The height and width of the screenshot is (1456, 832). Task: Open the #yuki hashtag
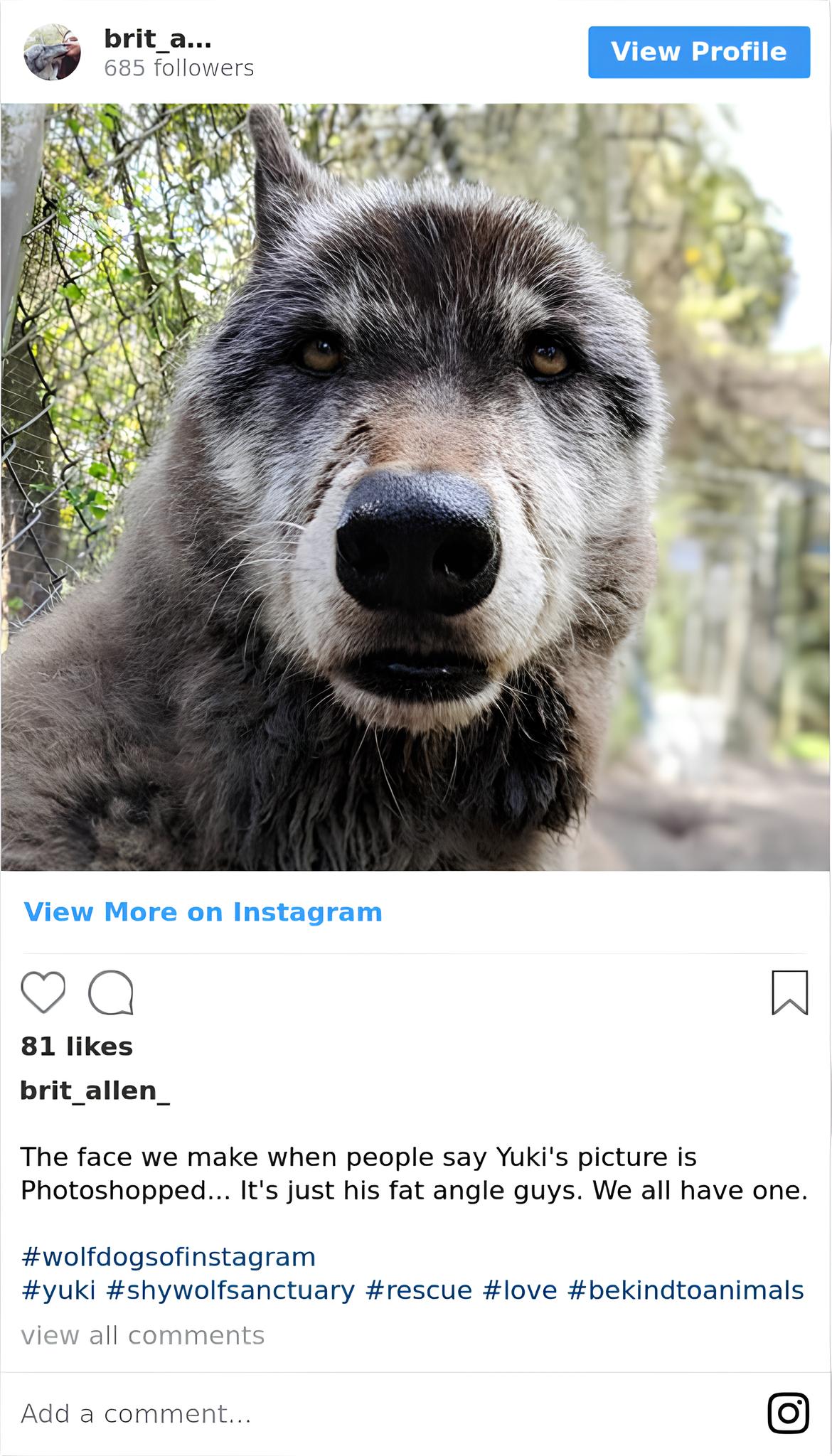58,1290
